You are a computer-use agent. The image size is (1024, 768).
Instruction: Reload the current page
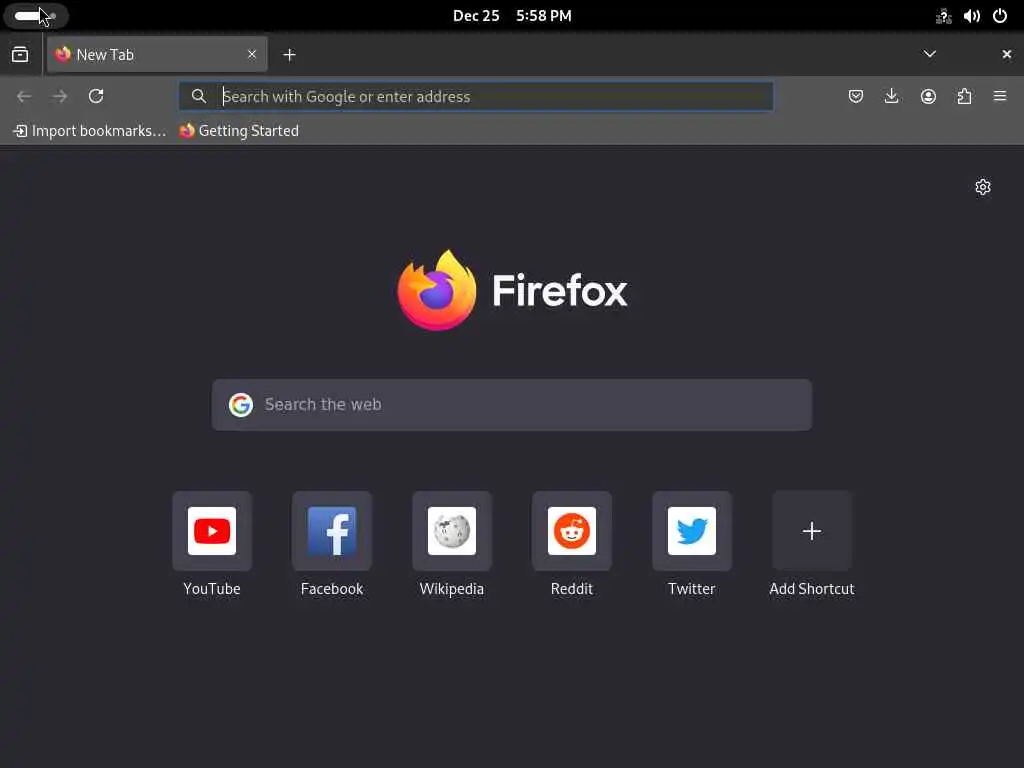[96, 97]
